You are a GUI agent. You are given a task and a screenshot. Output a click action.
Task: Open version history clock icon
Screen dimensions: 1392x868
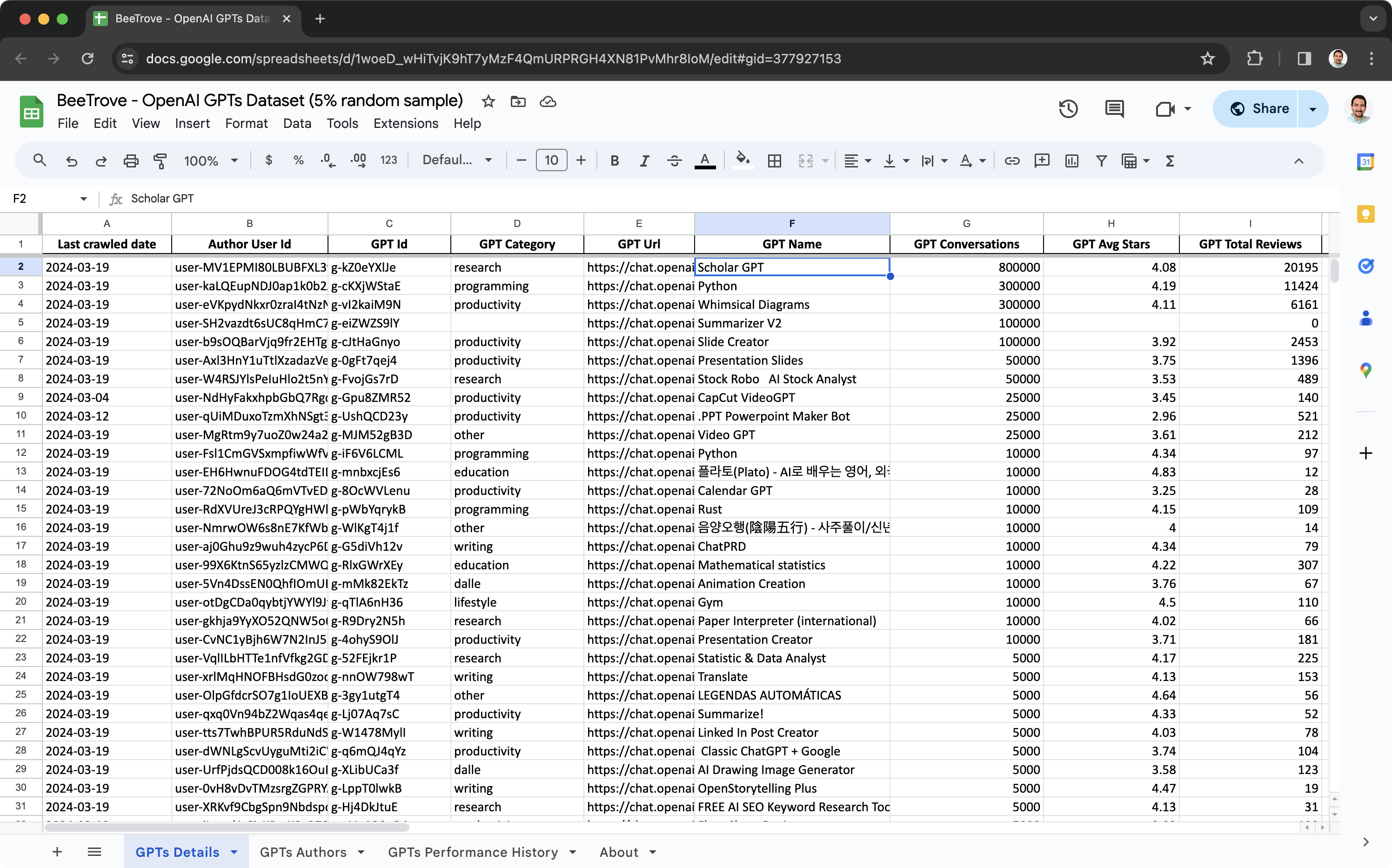click(1068, 109)
